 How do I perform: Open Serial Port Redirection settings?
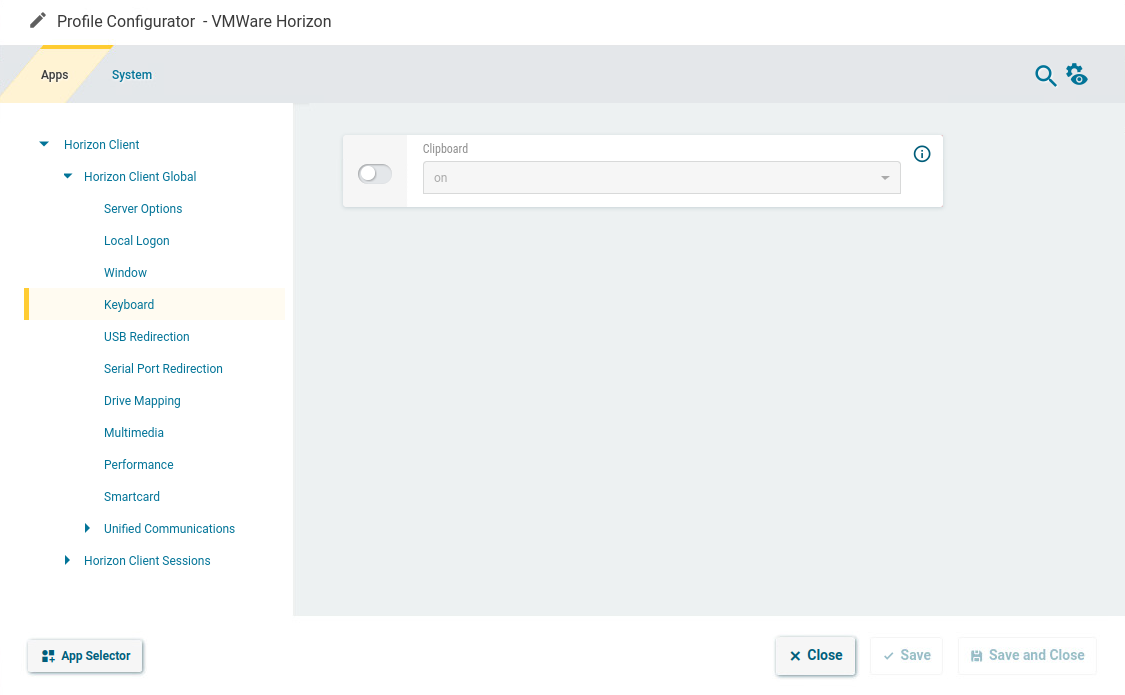pyautogui.click(x=163, y=369)
